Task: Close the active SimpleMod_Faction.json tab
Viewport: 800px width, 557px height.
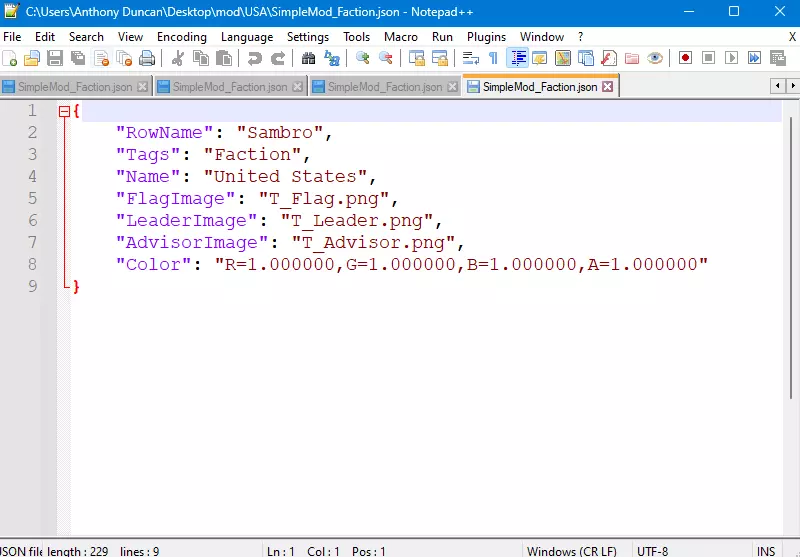Action: click(x=607, y=87)
